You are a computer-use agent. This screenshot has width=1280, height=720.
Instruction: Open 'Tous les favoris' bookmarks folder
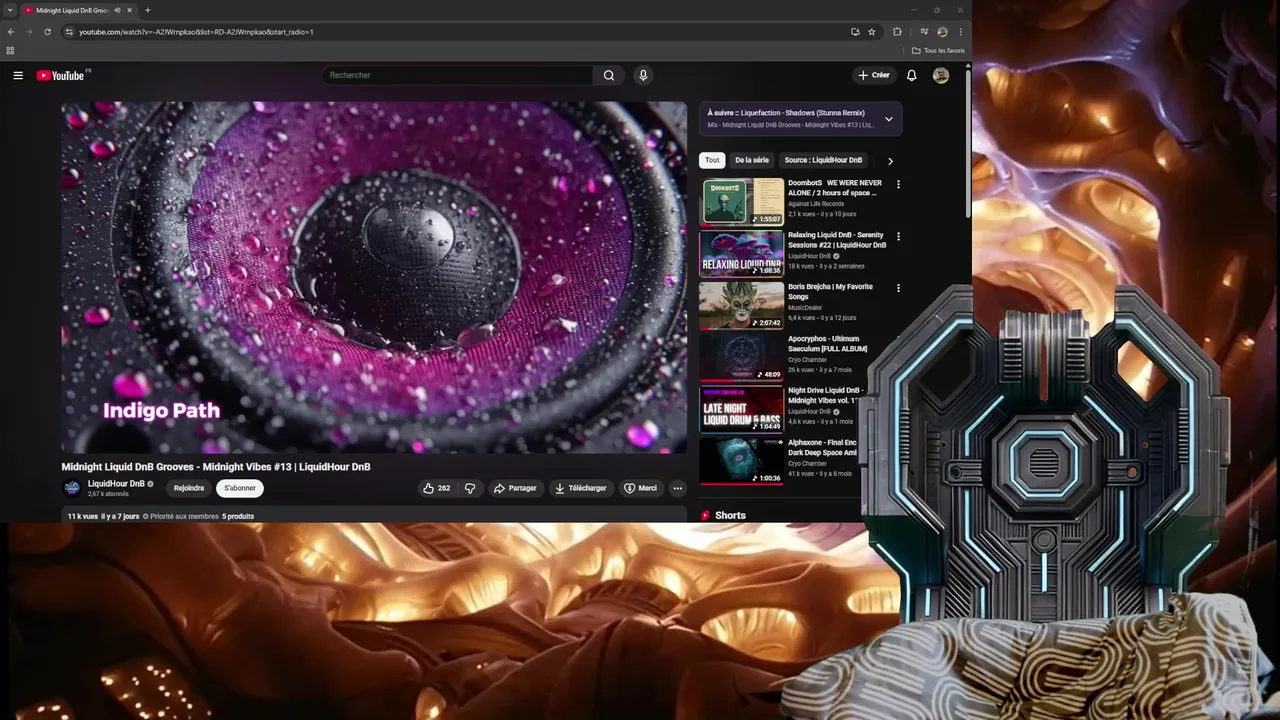[938, 50]
